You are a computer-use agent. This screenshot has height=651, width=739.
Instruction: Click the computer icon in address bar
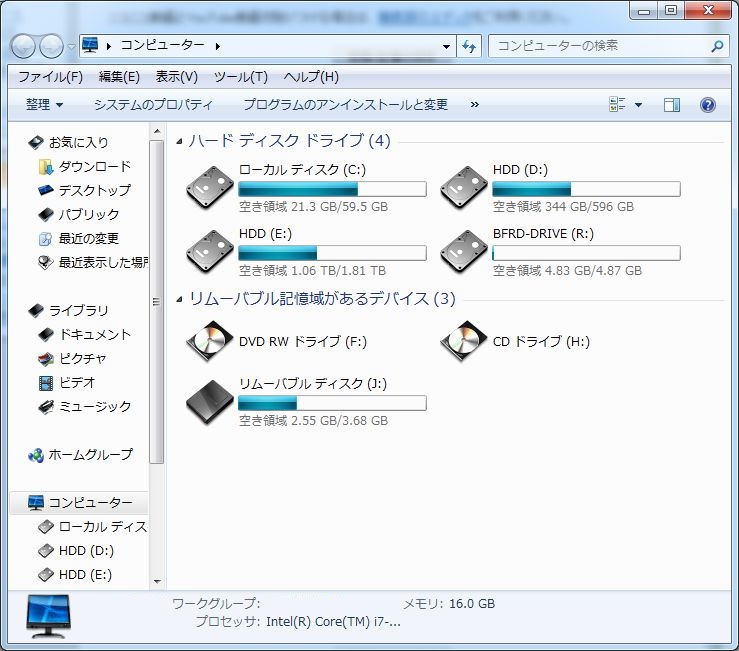point(90,45)
